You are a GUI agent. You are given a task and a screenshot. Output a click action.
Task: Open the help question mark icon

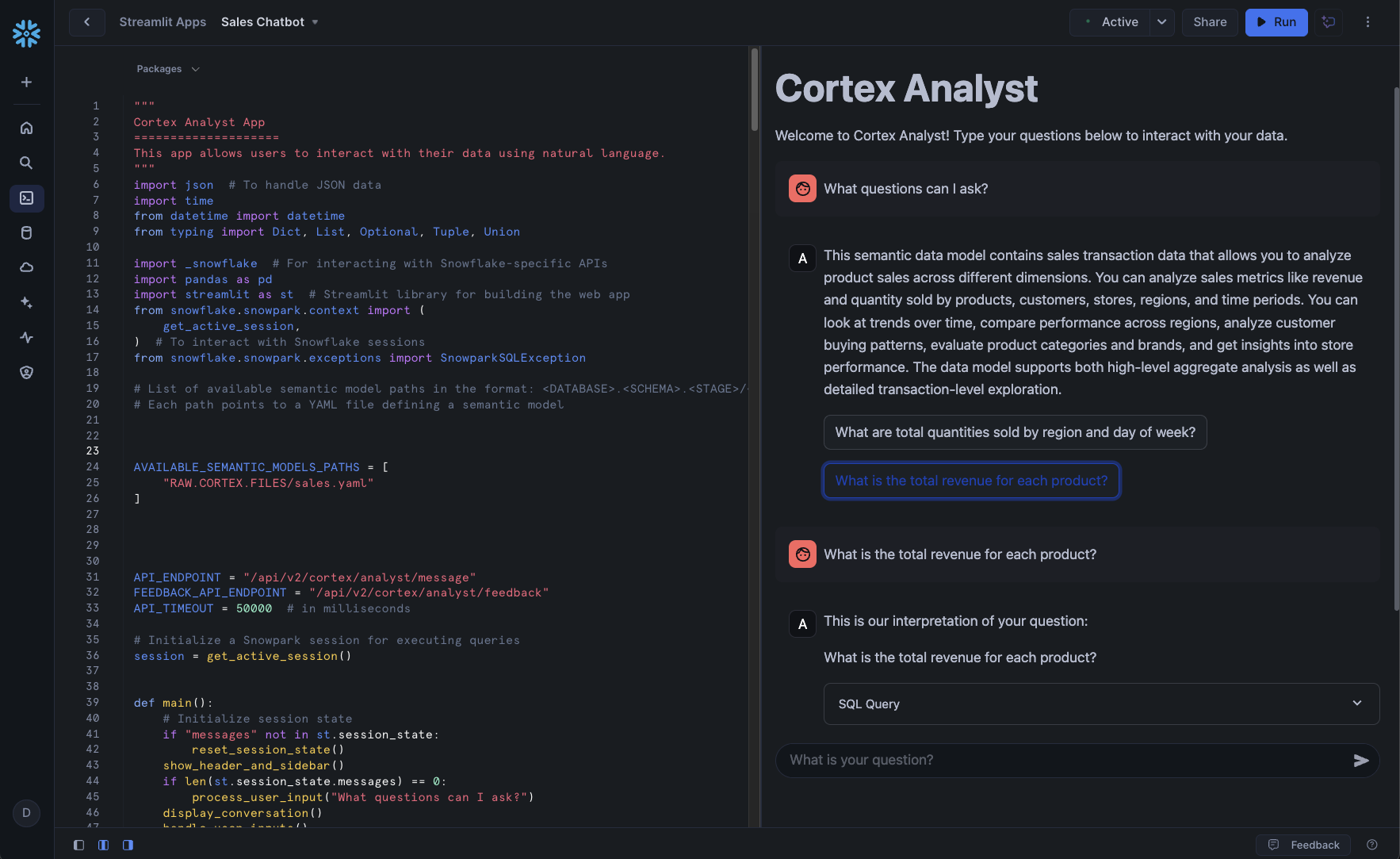1372,845
